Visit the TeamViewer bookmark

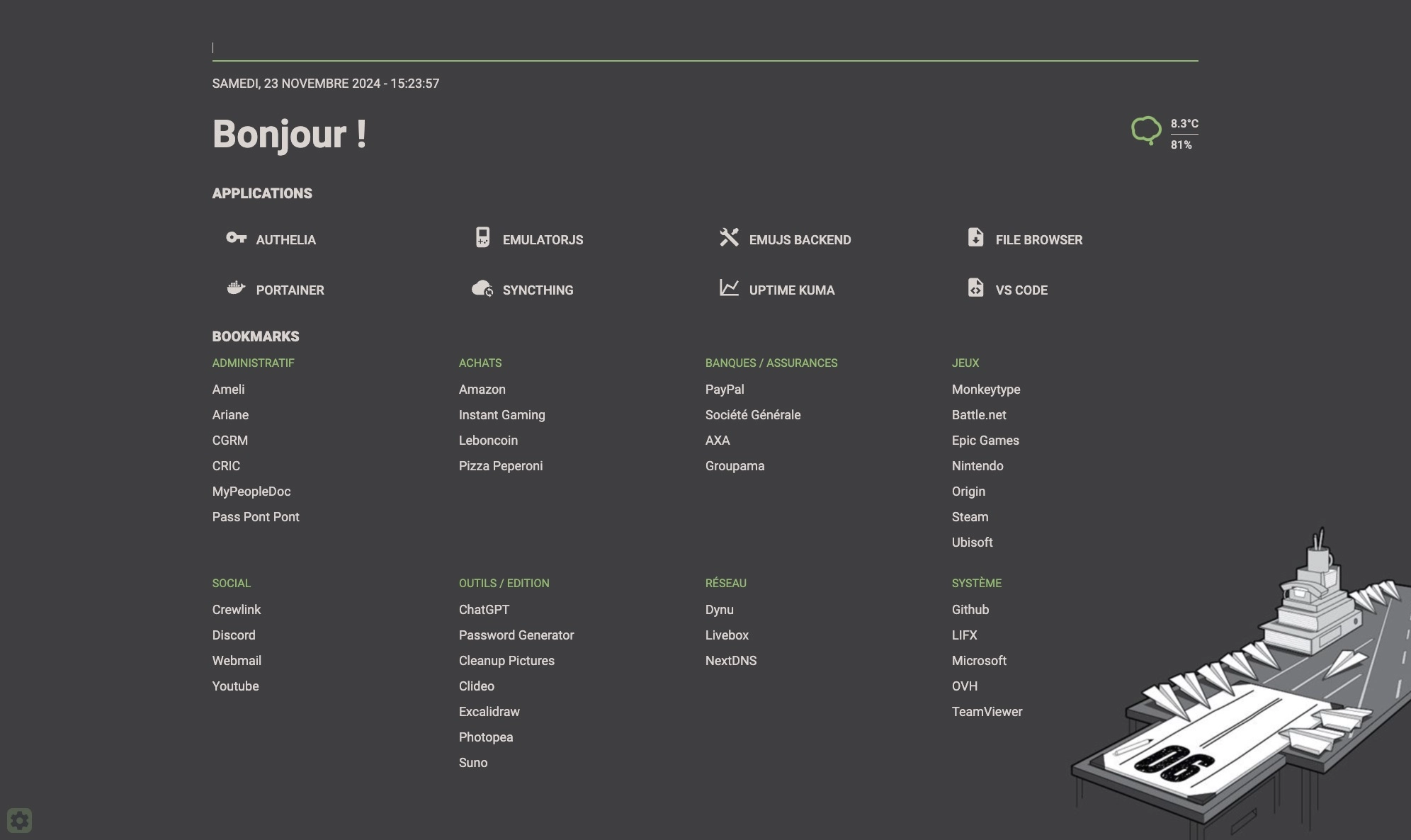click(x=987, y=712)
